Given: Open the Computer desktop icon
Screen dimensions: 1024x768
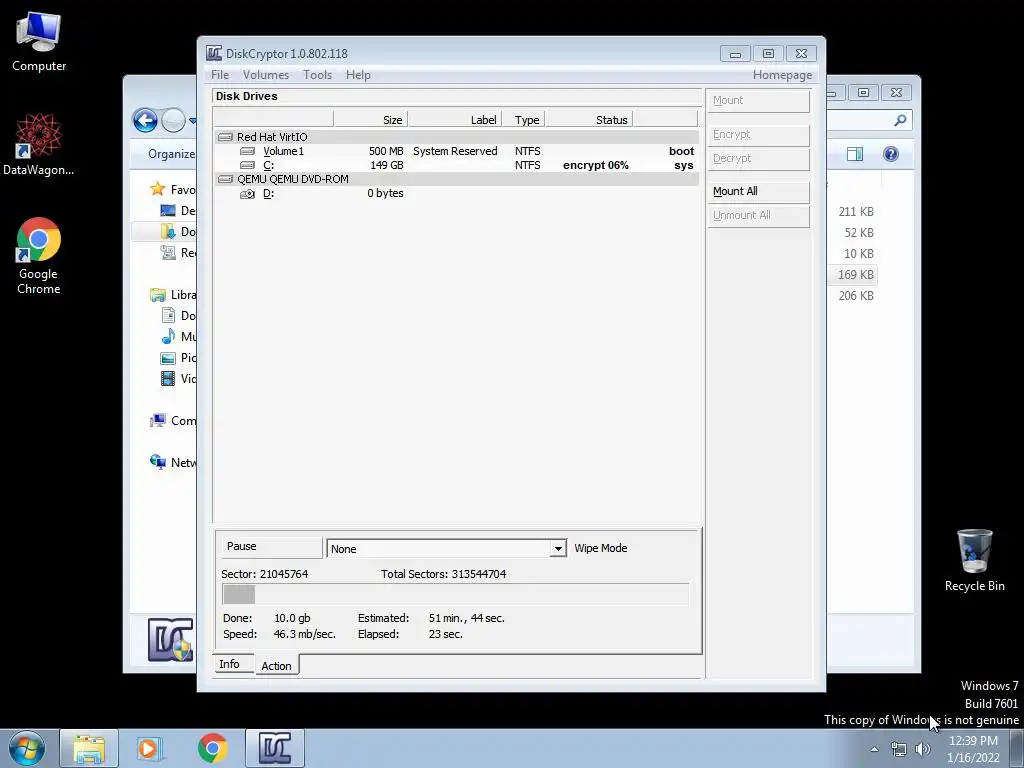Looking at the screenshot, I should (x=39, y=41).
